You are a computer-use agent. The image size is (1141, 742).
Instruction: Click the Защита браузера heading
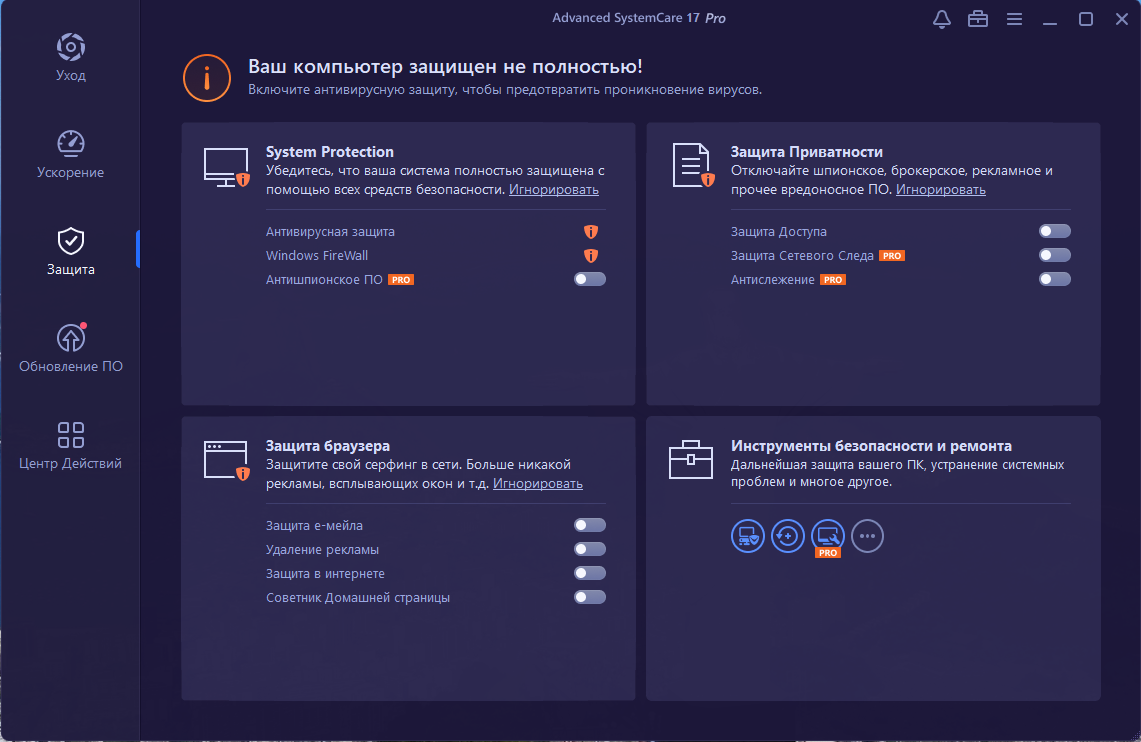(328, 445)
